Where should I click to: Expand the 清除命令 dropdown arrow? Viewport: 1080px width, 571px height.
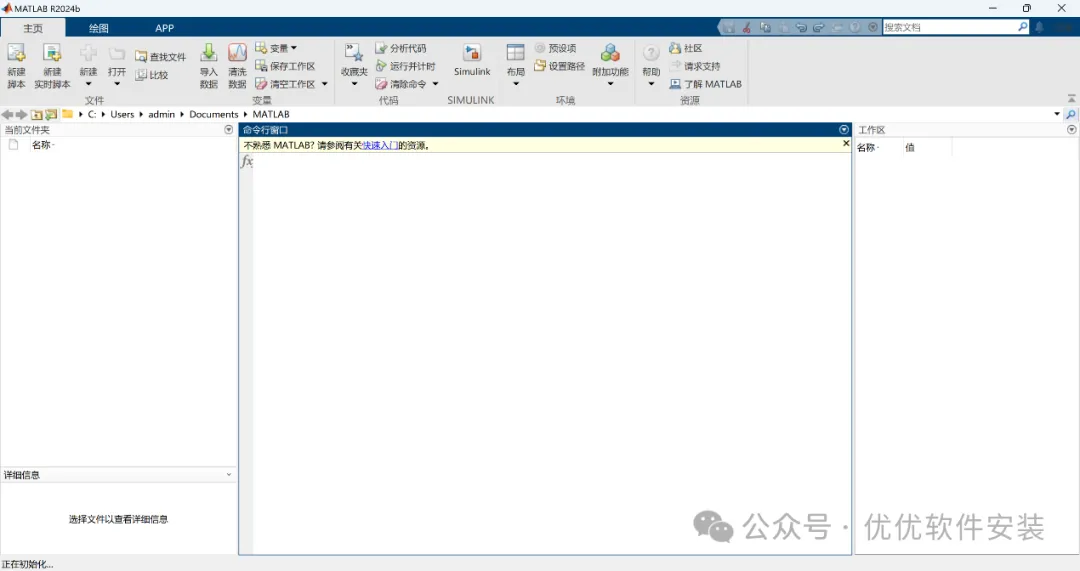point(435,84)
